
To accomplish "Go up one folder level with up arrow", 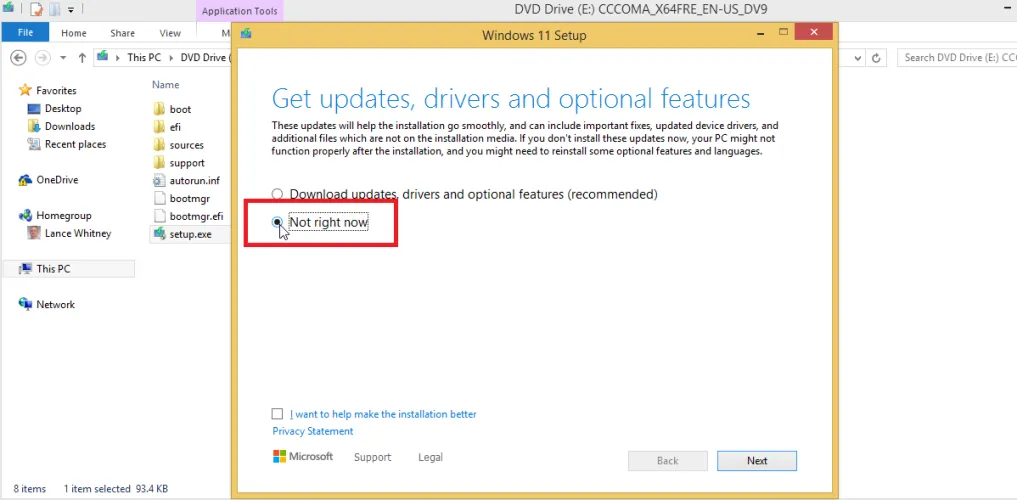I will click(82, 58).
